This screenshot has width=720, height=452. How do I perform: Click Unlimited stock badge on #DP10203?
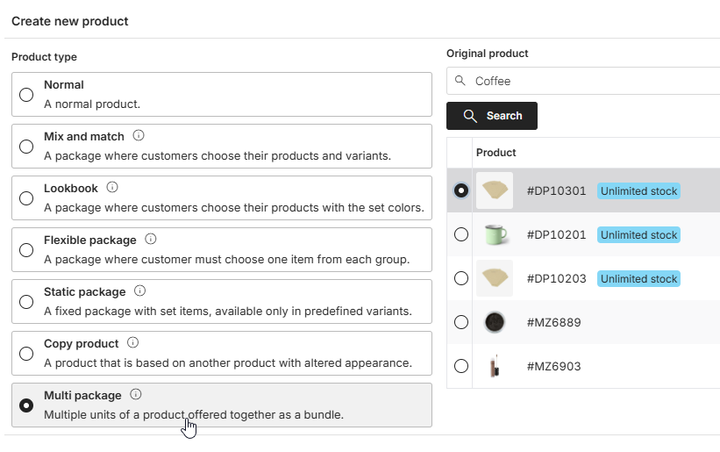pos(639,278)
